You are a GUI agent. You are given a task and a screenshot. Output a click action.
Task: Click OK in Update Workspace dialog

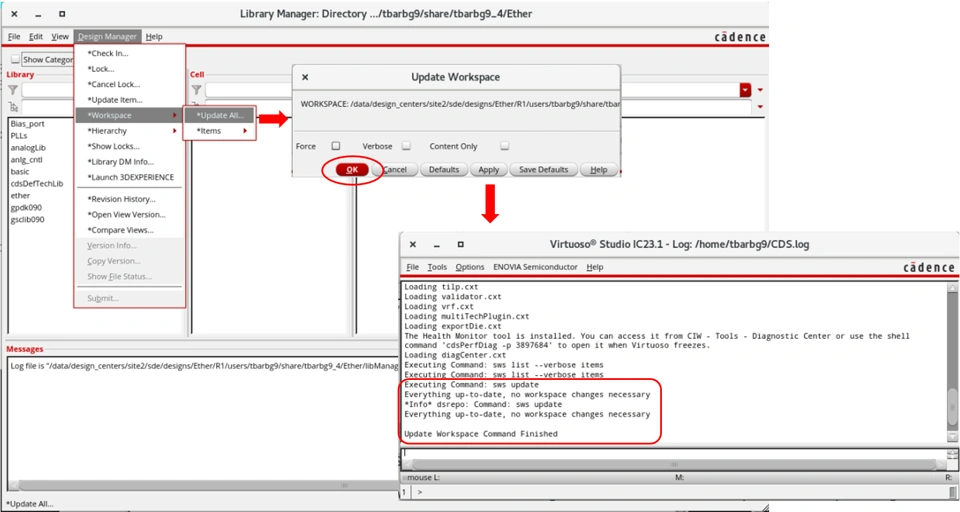(352, 170)
